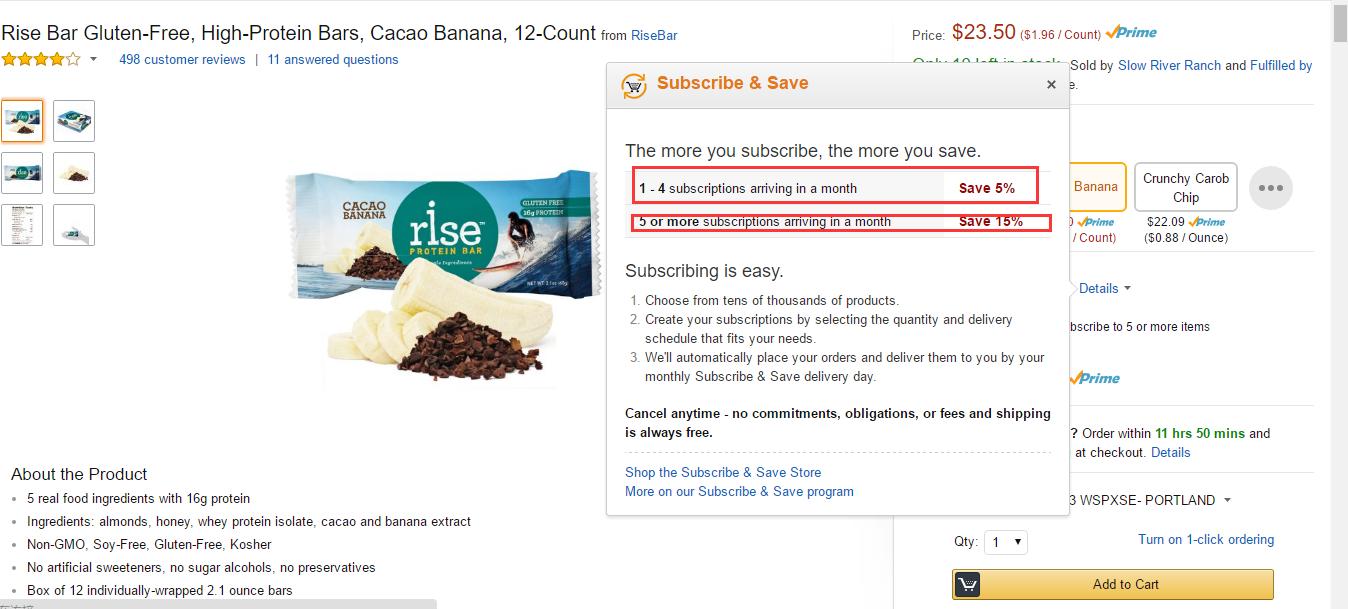Open the Portland delivery address dropdown
Screen dimensions: 1348x609
(x=1227, y=500)
